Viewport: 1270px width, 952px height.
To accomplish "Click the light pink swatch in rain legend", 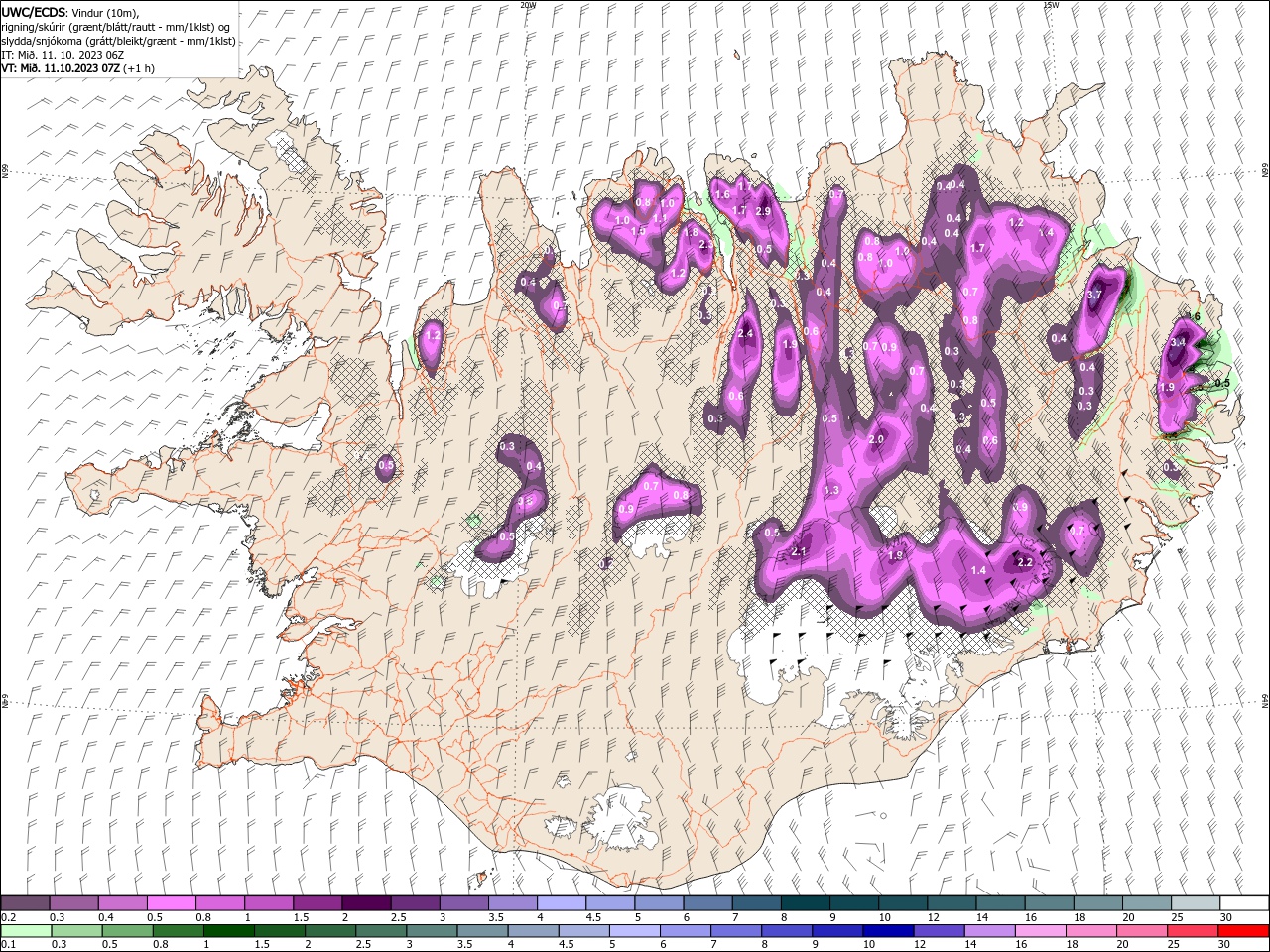I will 1041,931.
